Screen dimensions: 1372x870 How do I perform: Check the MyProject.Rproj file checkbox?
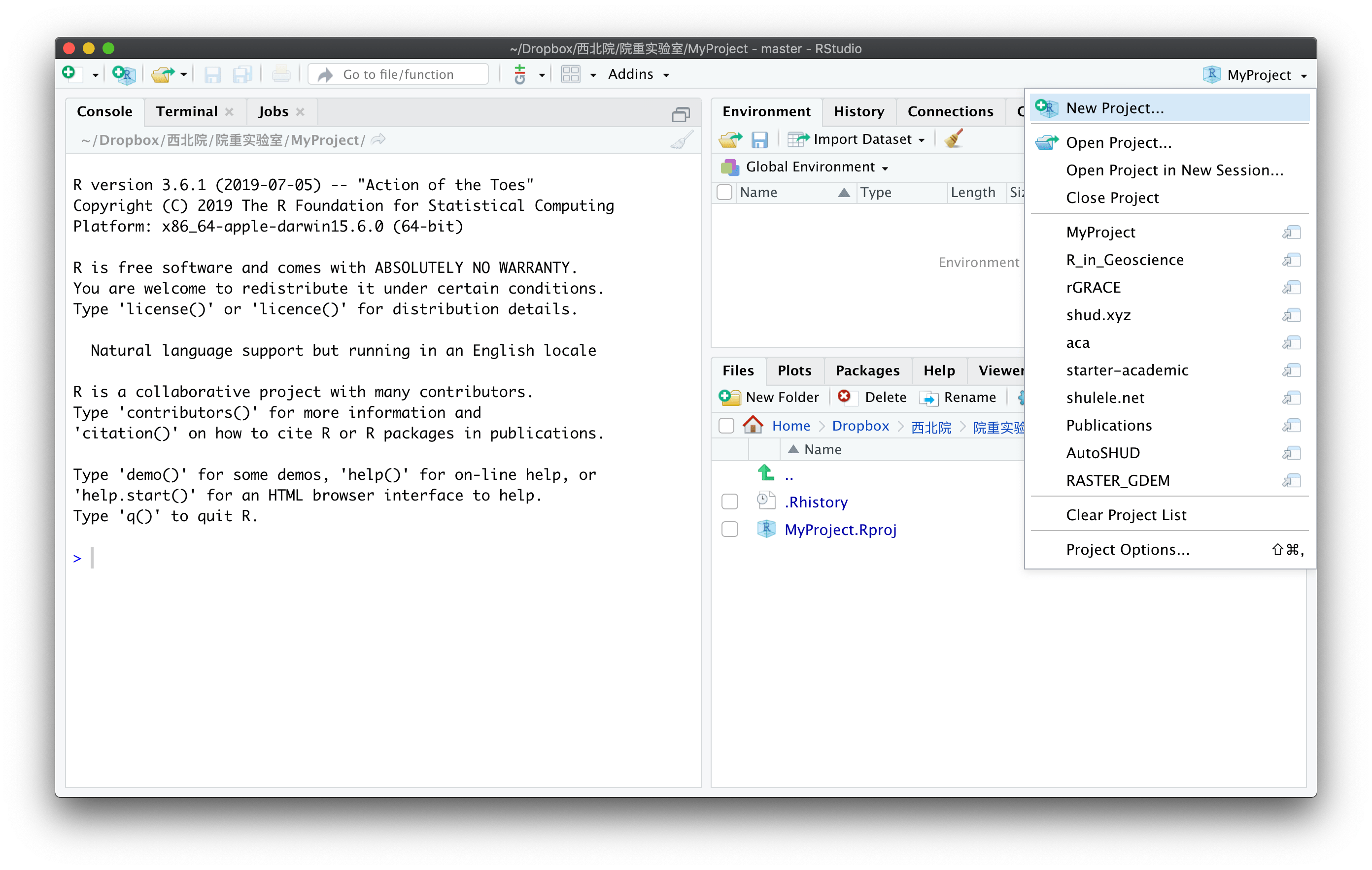tap(729, 529)
